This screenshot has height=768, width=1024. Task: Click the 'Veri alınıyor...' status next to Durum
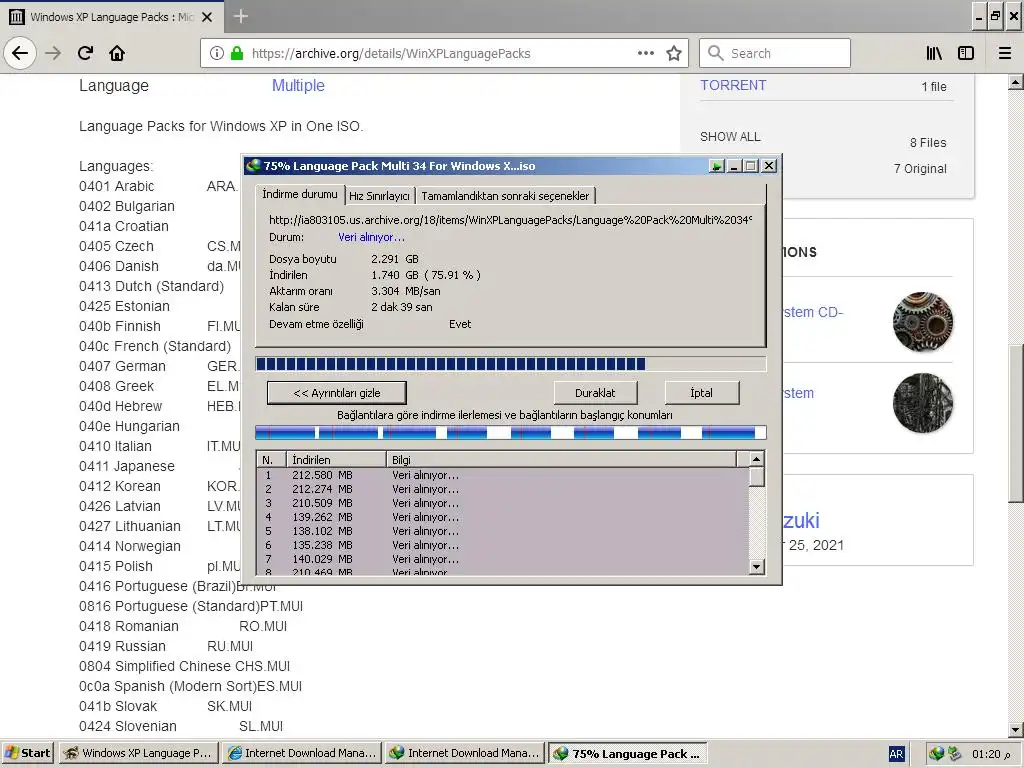pyautogui.click(x=371, y=237)
